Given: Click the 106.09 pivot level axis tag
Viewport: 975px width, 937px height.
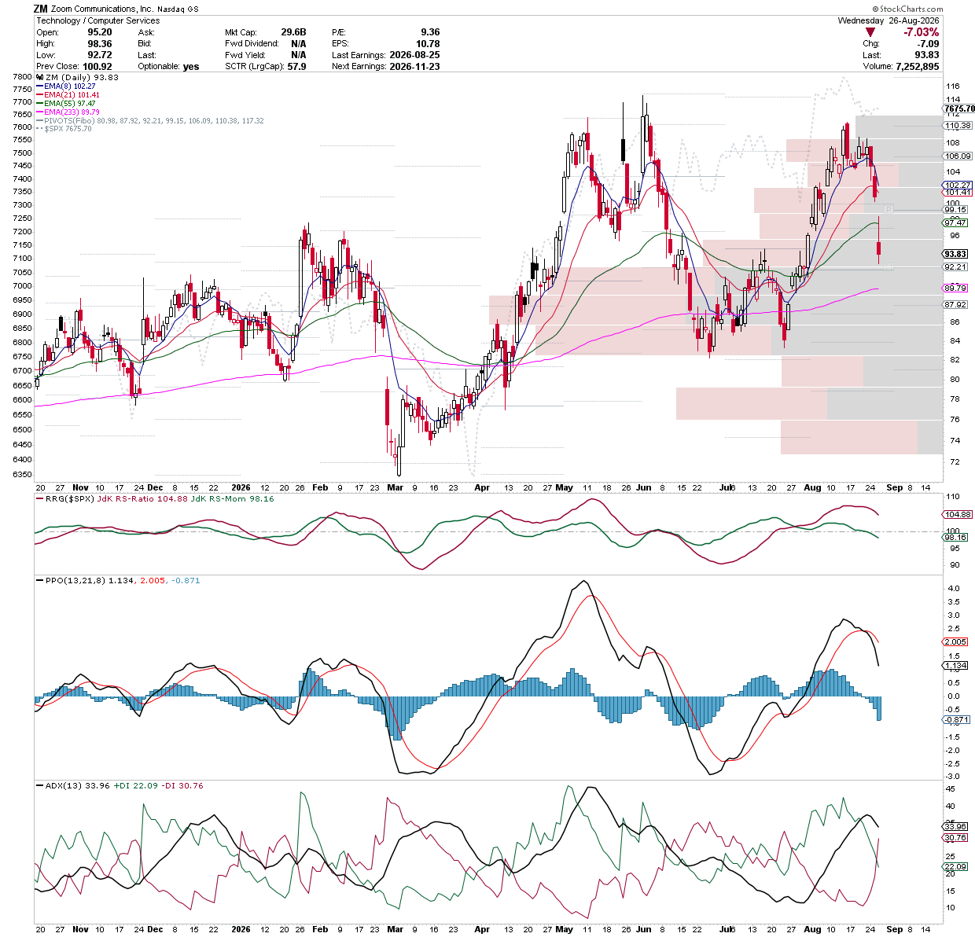Looking at the screenshot, I should point(958,156).
